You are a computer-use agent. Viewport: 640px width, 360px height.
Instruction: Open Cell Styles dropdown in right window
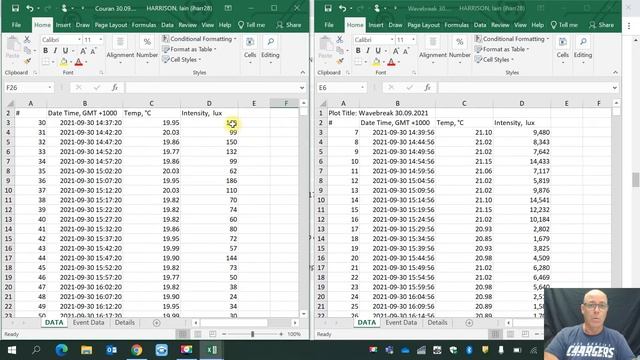495,60
